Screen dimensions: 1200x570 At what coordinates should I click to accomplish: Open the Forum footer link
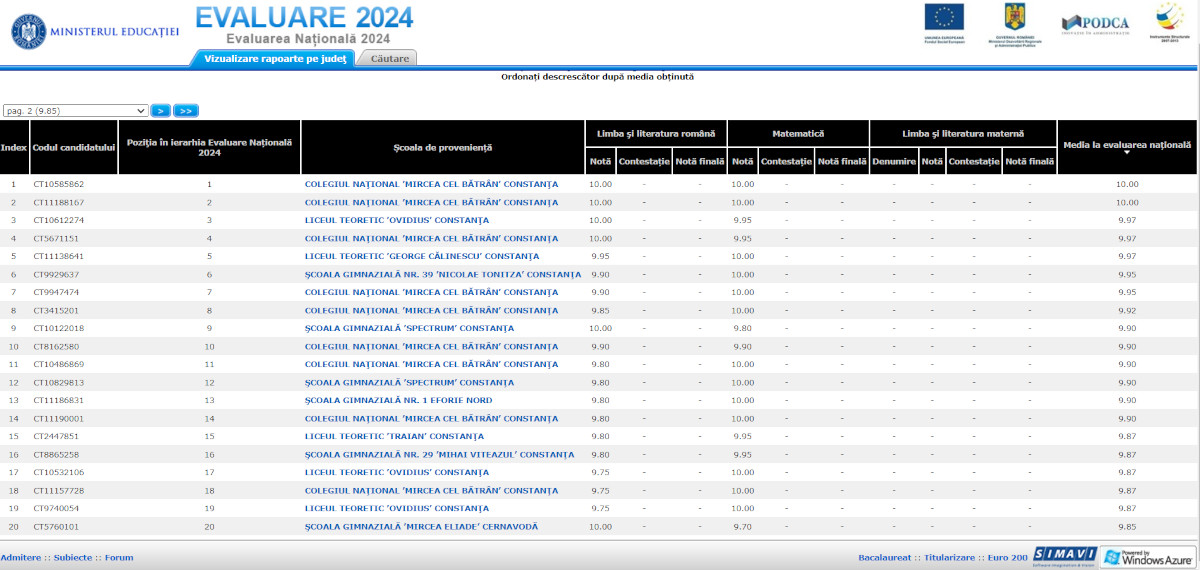coord(119,557)
